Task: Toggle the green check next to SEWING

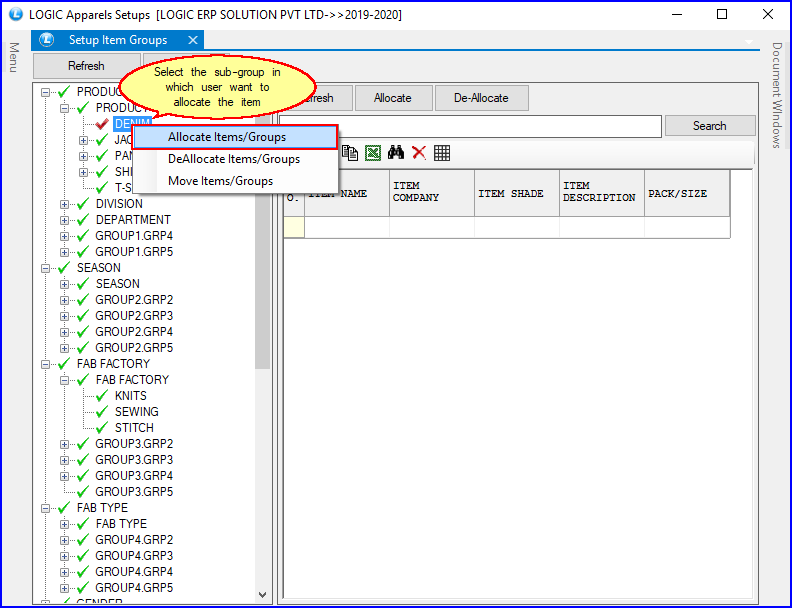Action: point(102,412)
